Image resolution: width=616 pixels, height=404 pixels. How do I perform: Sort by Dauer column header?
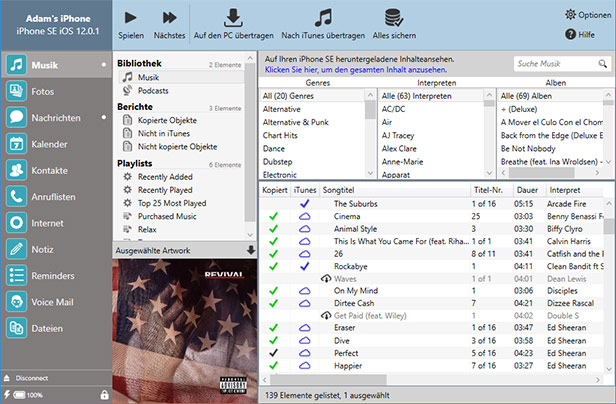pyautogui.click(x=530, y=190)
